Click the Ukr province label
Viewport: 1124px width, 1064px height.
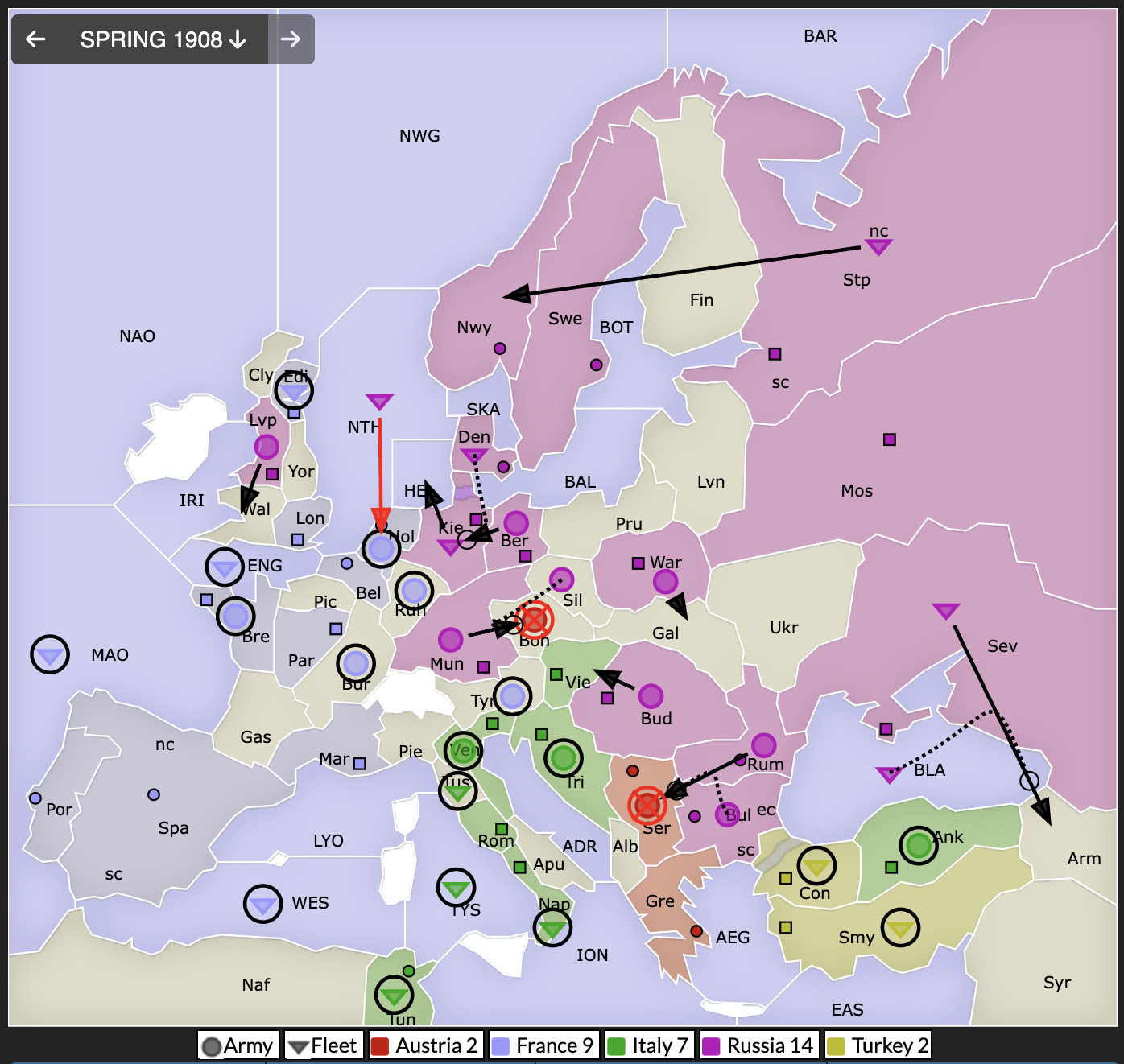tap(783, 628)
